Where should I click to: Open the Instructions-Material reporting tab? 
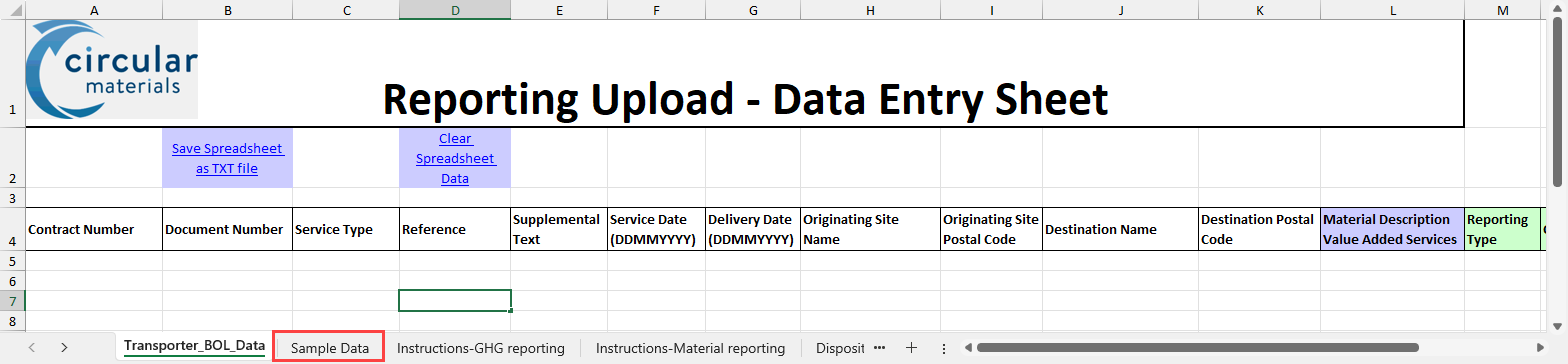(690, 348)
